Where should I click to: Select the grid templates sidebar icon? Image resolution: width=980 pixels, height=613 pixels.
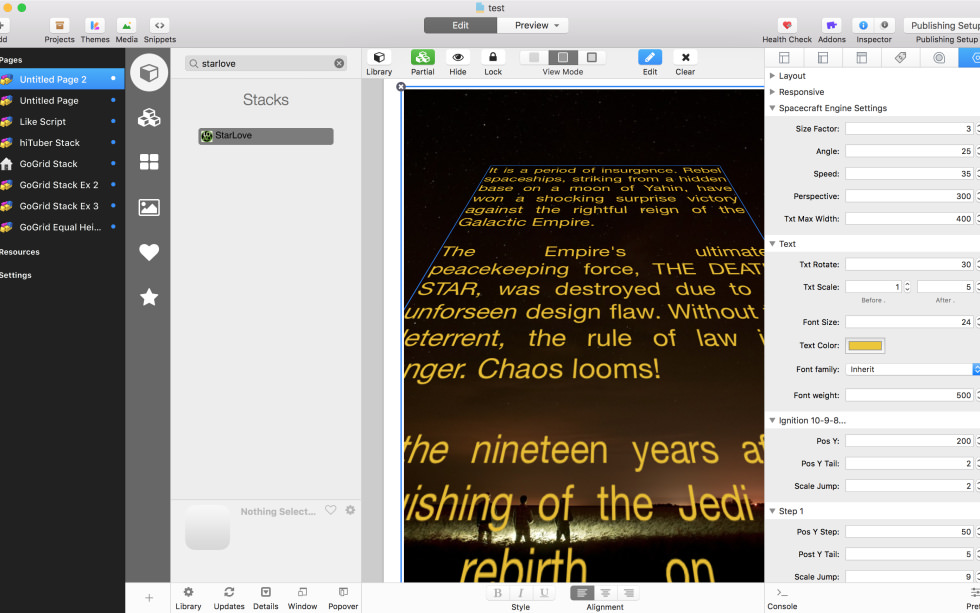tap(149, 162)
